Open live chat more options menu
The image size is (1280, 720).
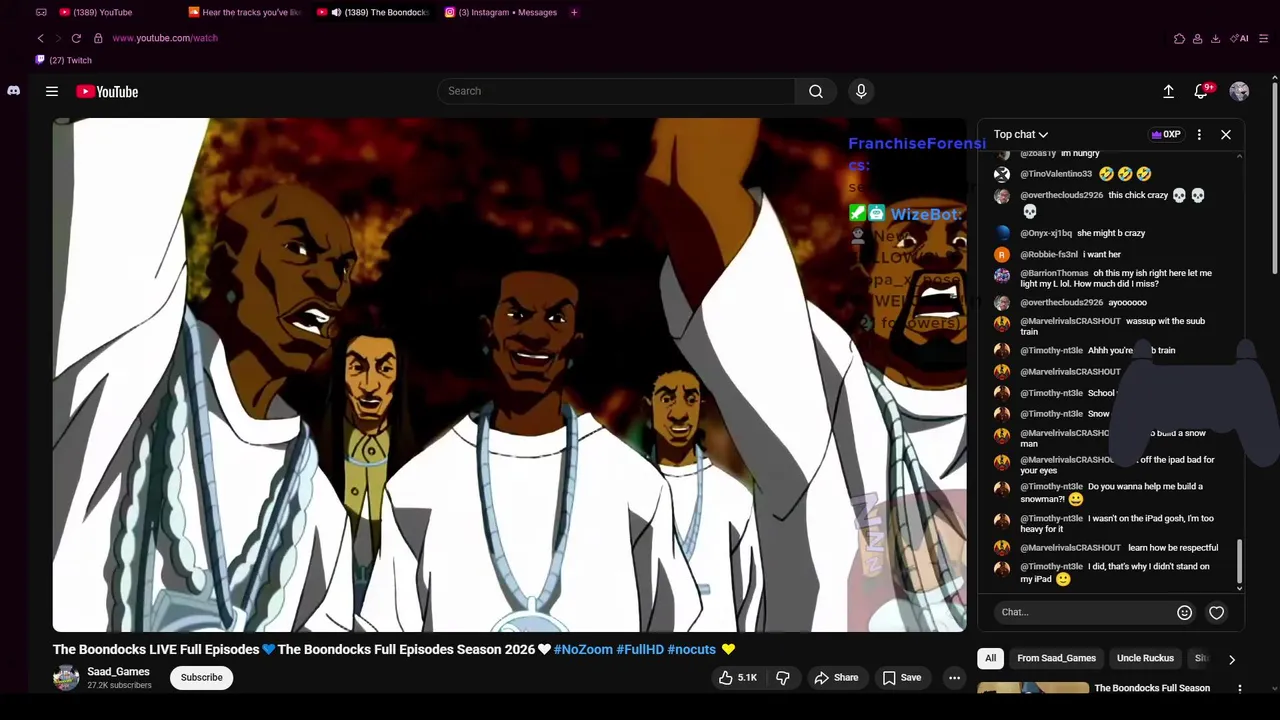tap(1199, 134)
